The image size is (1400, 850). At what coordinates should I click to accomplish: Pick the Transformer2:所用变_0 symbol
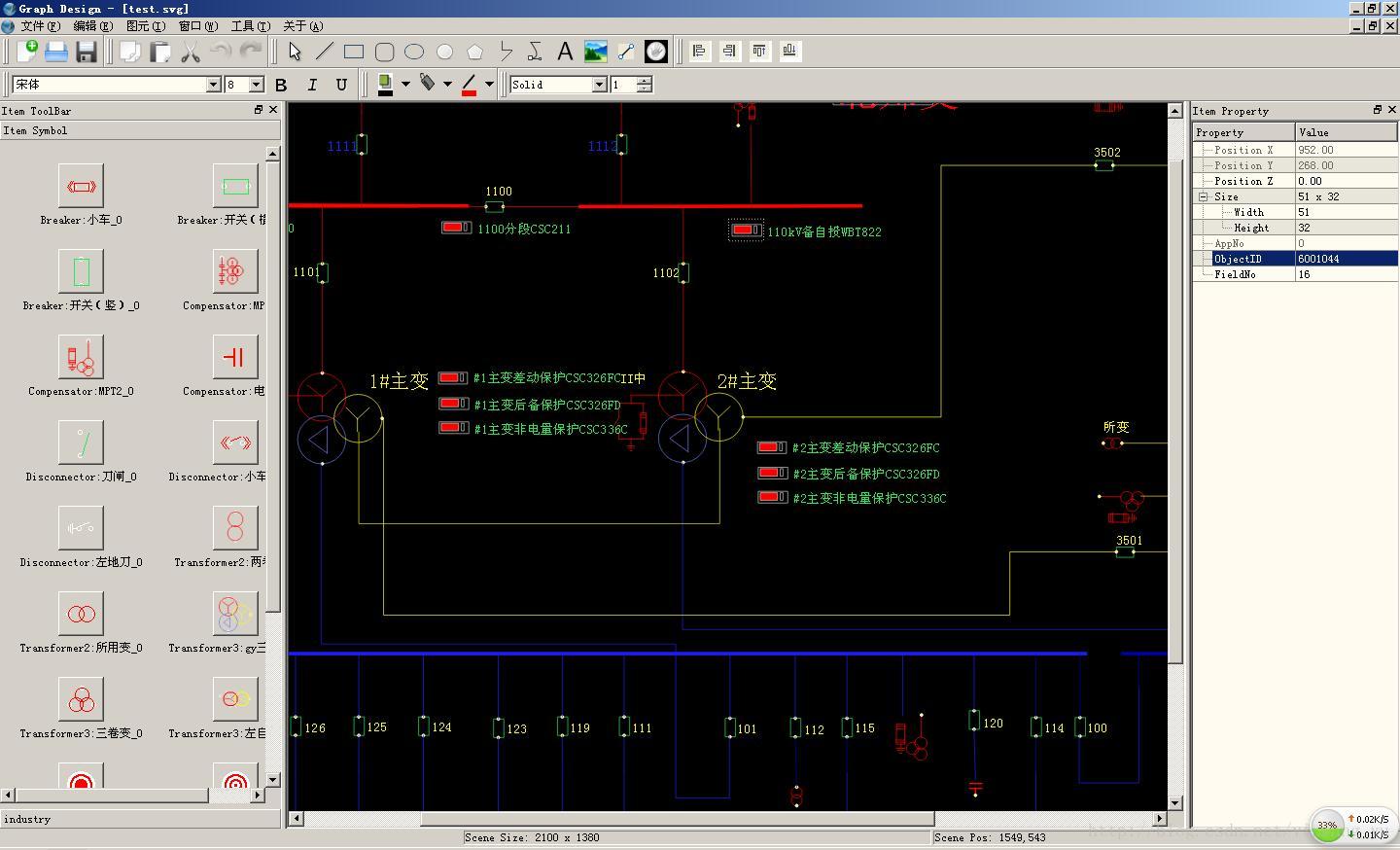coord(81,614)
